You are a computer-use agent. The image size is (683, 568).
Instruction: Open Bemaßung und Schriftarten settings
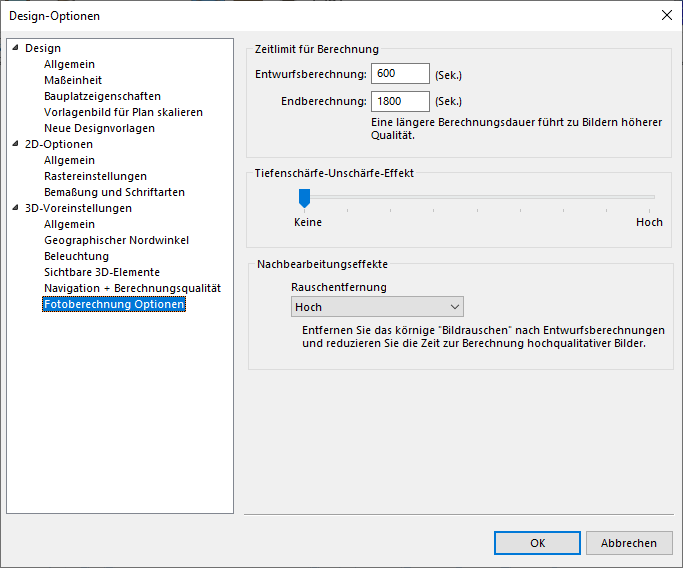(x=114, y=192)
